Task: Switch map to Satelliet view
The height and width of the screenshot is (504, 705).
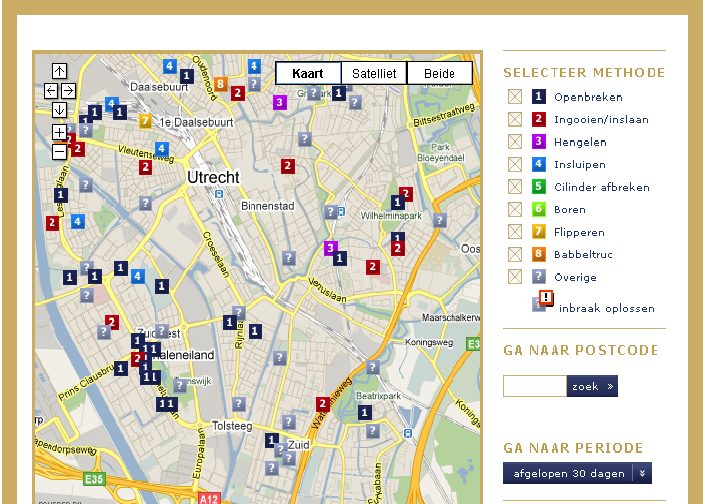Action: pos(374,73)
